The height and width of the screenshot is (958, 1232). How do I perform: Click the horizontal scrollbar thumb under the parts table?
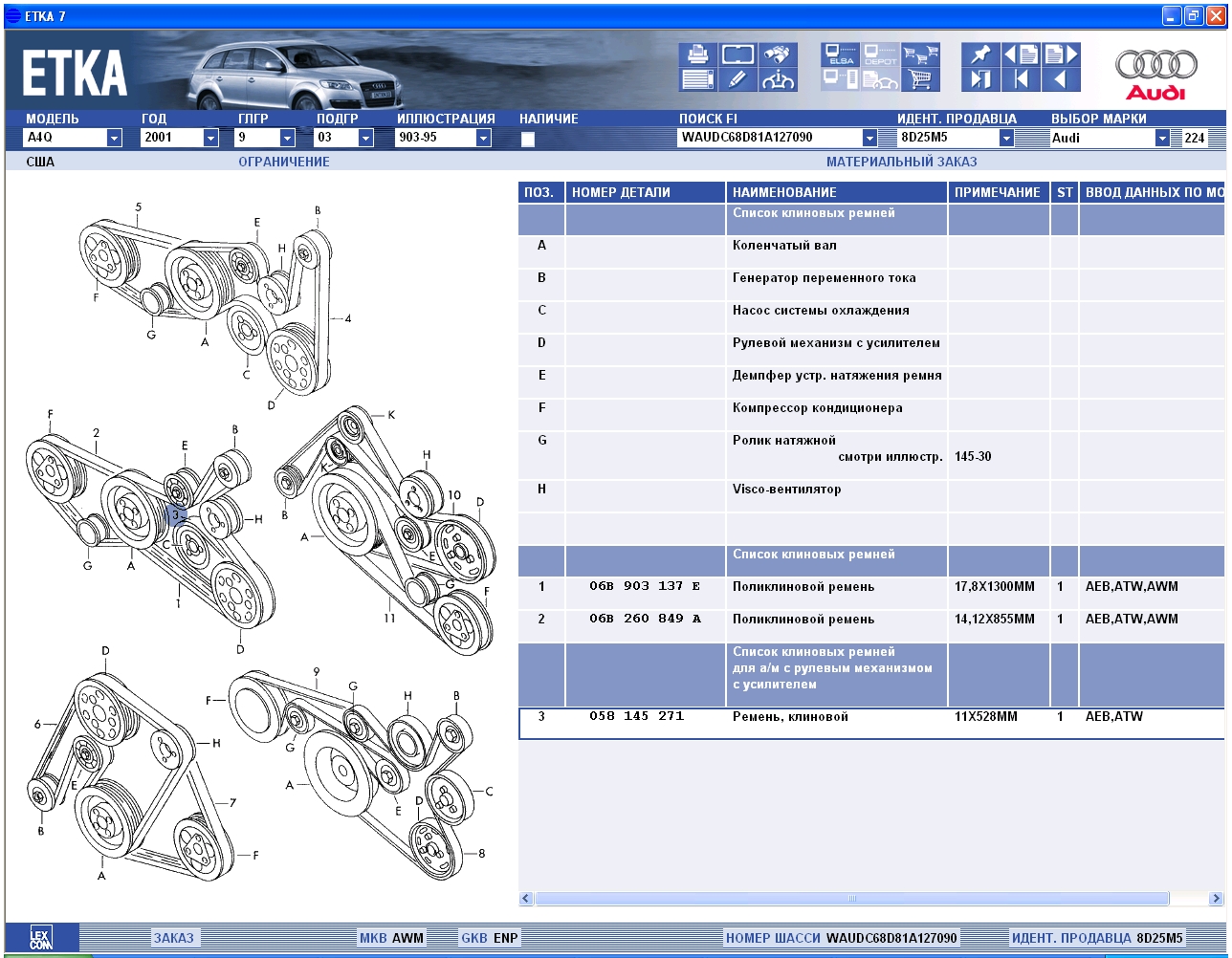coord(851,899)
